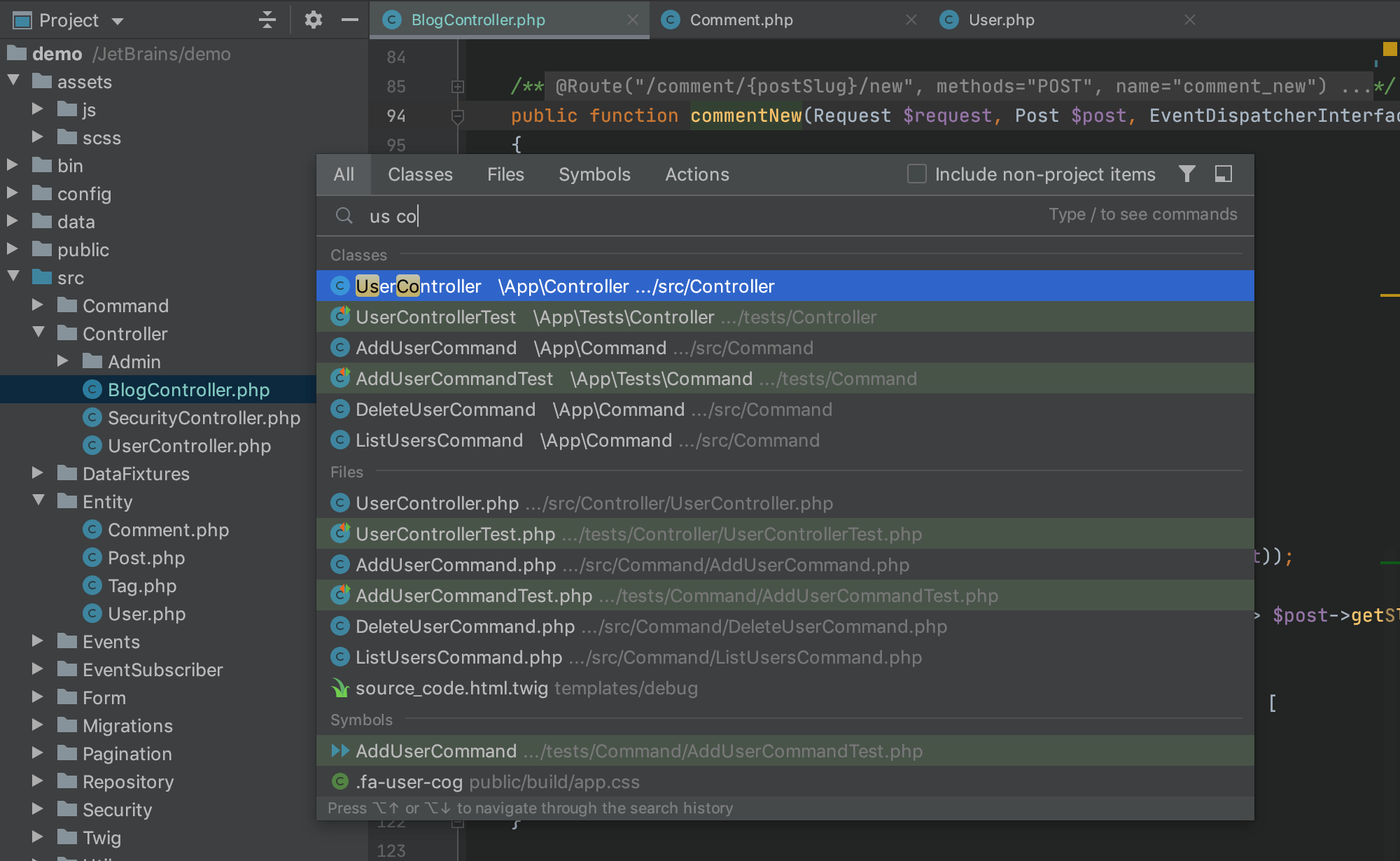1400x861 pixels.
Task: Select All tab in search dialog
Action: [x=343, y=175]
